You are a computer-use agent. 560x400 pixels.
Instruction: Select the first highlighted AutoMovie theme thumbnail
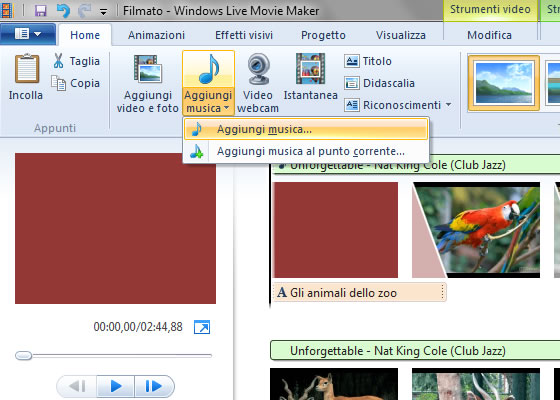click(x=504, y=82)
